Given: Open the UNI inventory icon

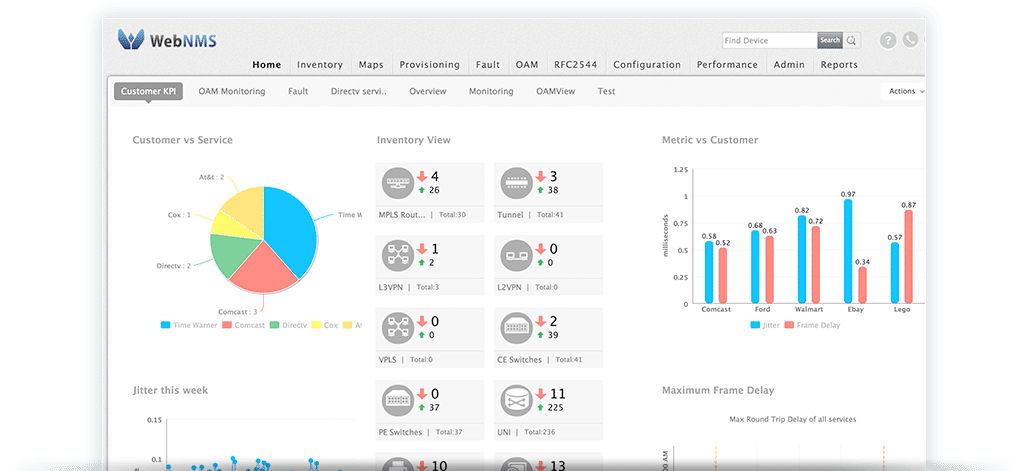Looking at the screenshot, I should (x=516, y=401).
